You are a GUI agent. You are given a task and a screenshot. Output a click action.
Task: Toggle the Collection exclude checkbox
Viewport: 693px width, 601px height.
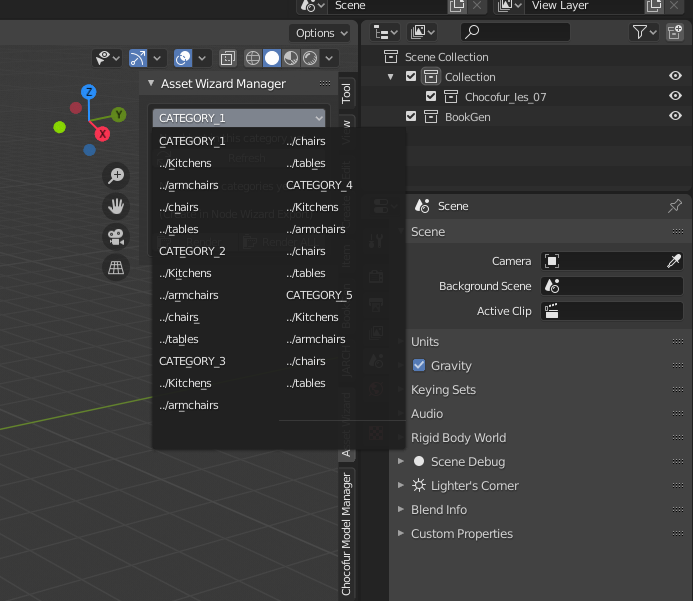pyautogui.click(x=411, y=76)
